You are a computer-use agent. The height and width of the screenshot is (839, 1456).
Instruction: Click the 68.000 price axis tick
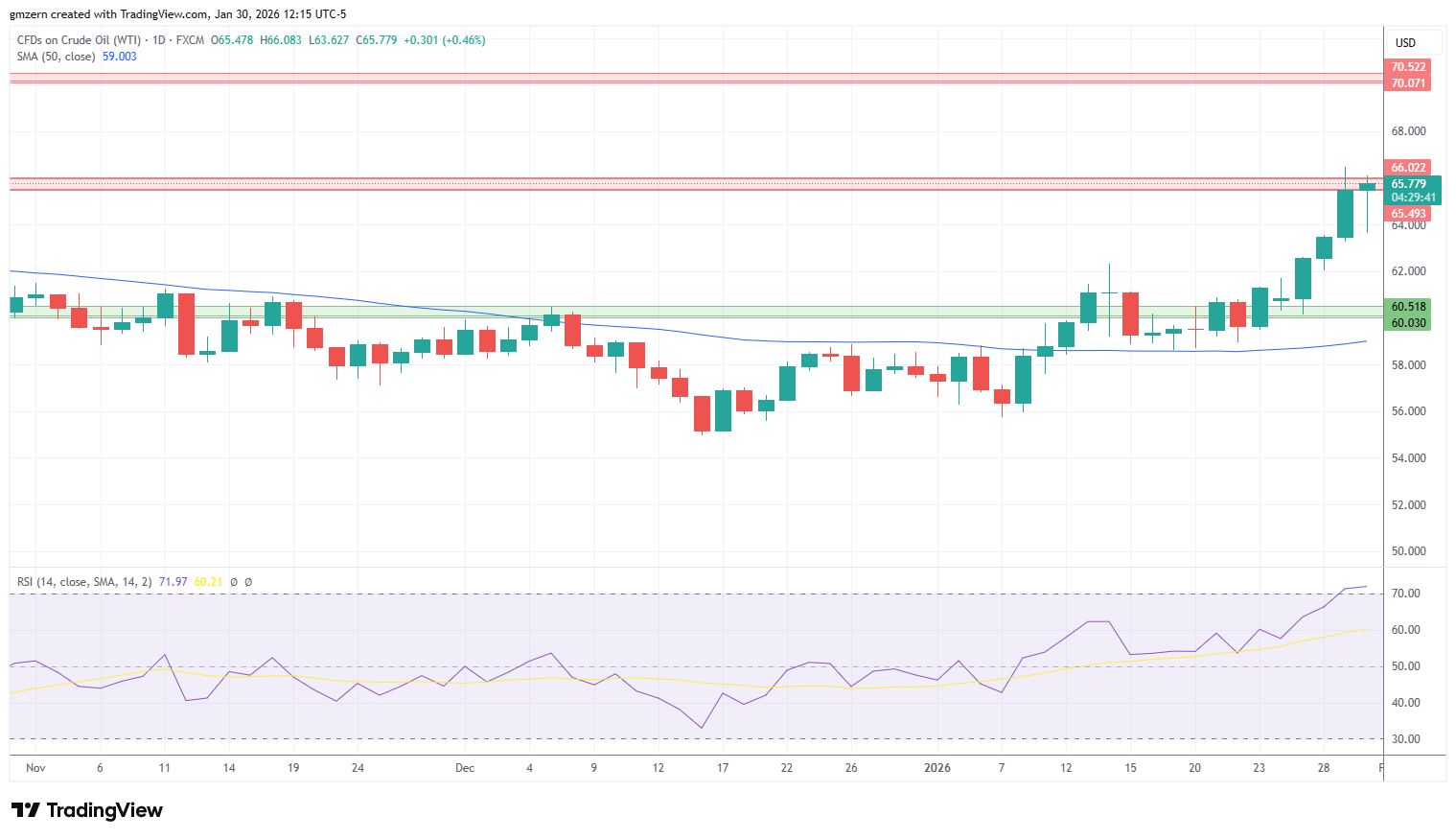[x=1409, y=131]
